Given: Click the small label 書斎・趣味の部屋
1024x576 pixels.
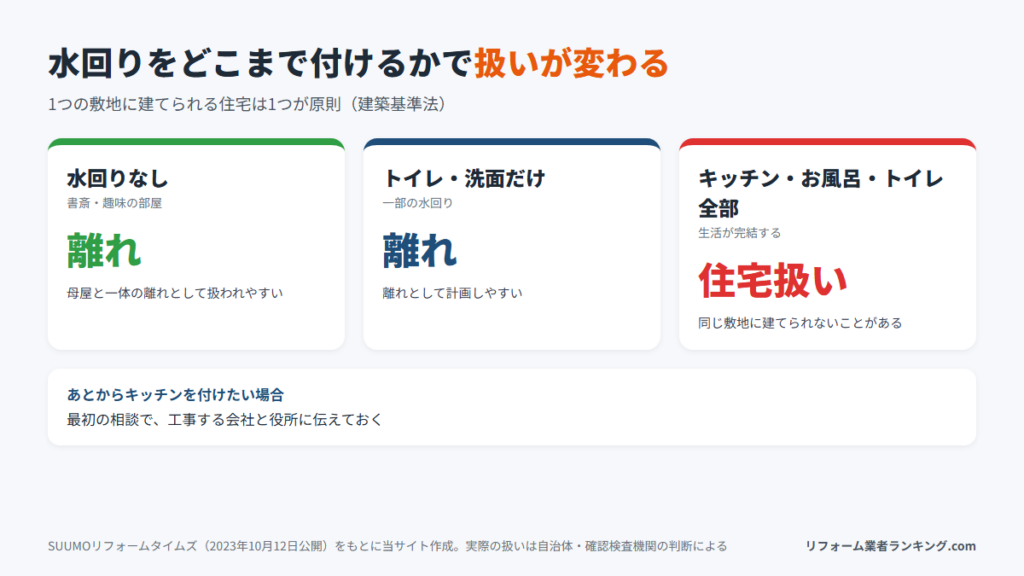Looking at the screenshot, I should point(114,203).
